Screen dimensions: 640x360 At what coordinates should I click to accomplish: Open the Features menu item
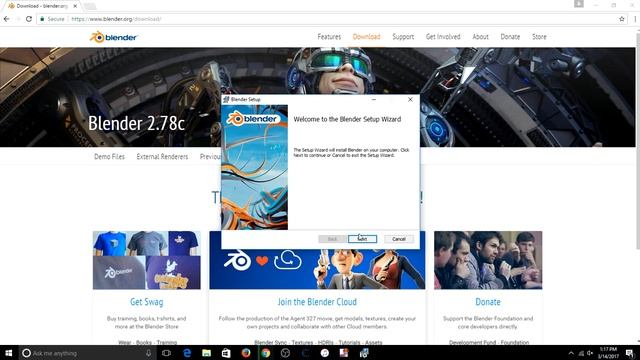pos(329,37)
